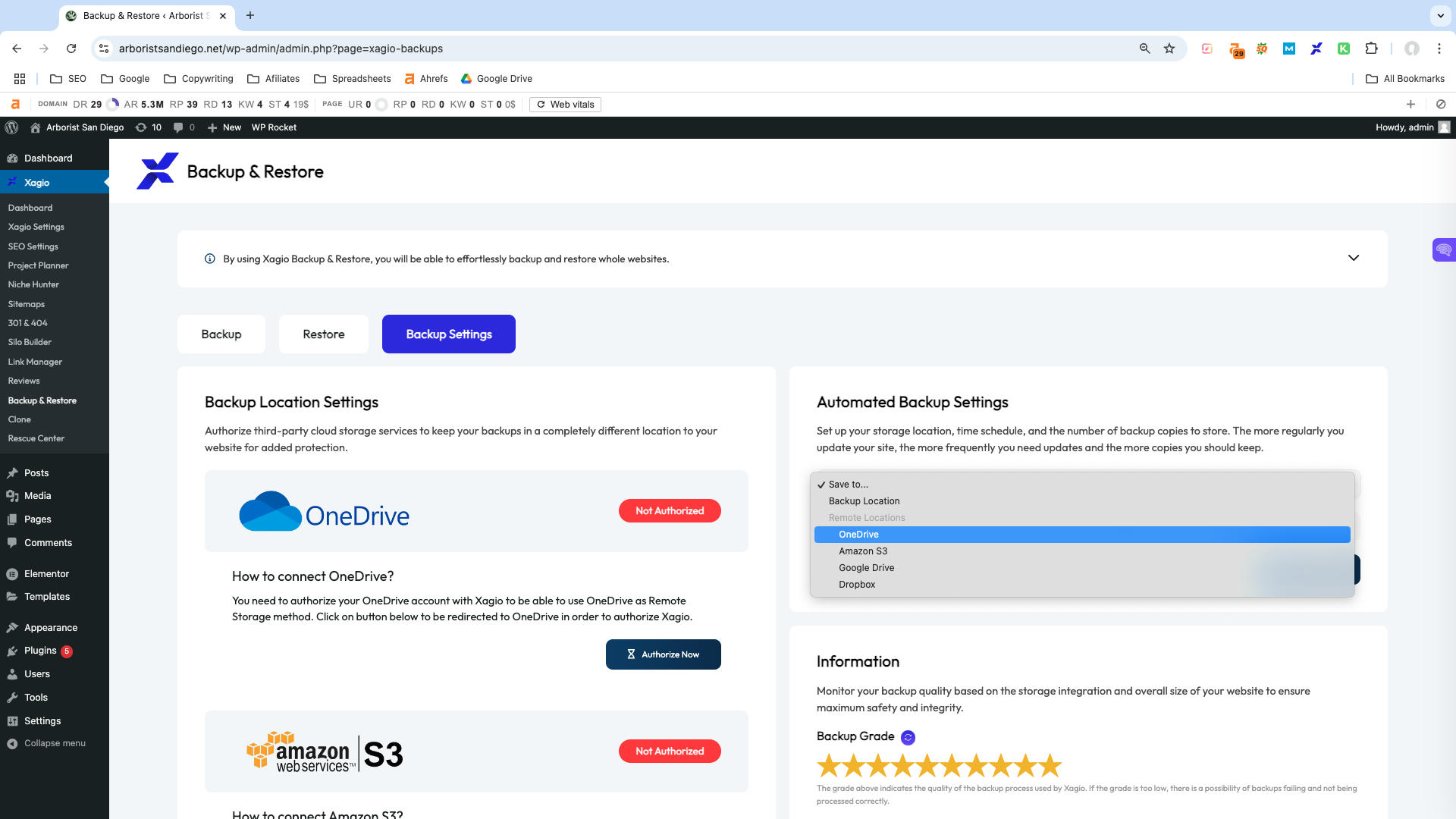1456x819 pixels.
Task: Open Elementor in the WordPress sidebar
Action: coord(46,574)
